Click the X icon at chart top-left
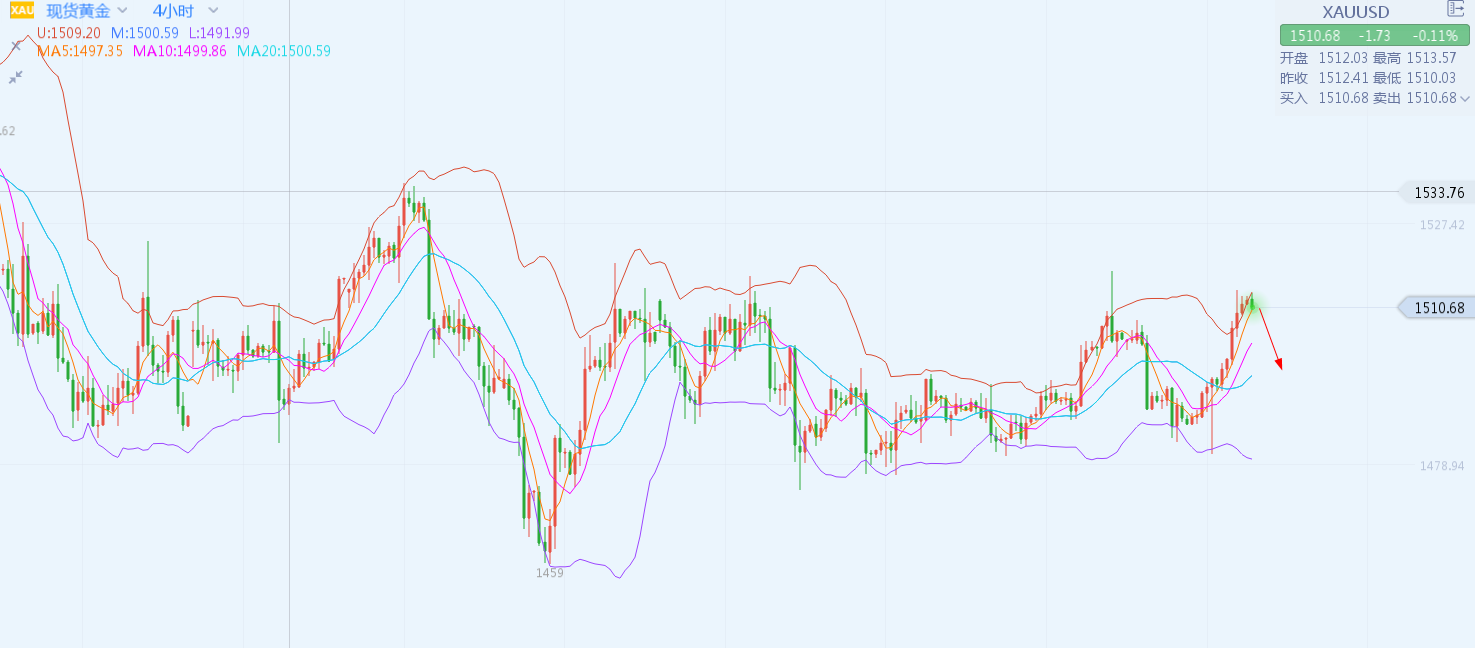1475x648 pixels. click(16, 45)
